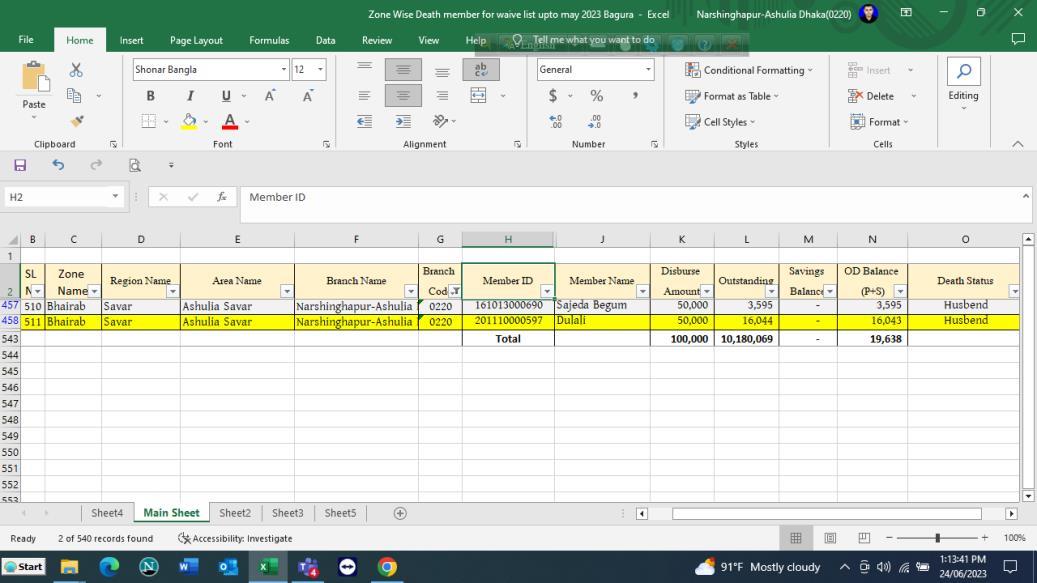Screen dimensions: 1037x583
Task: Toggle Center horizontal alignment
Action: (x=403, y=96)
